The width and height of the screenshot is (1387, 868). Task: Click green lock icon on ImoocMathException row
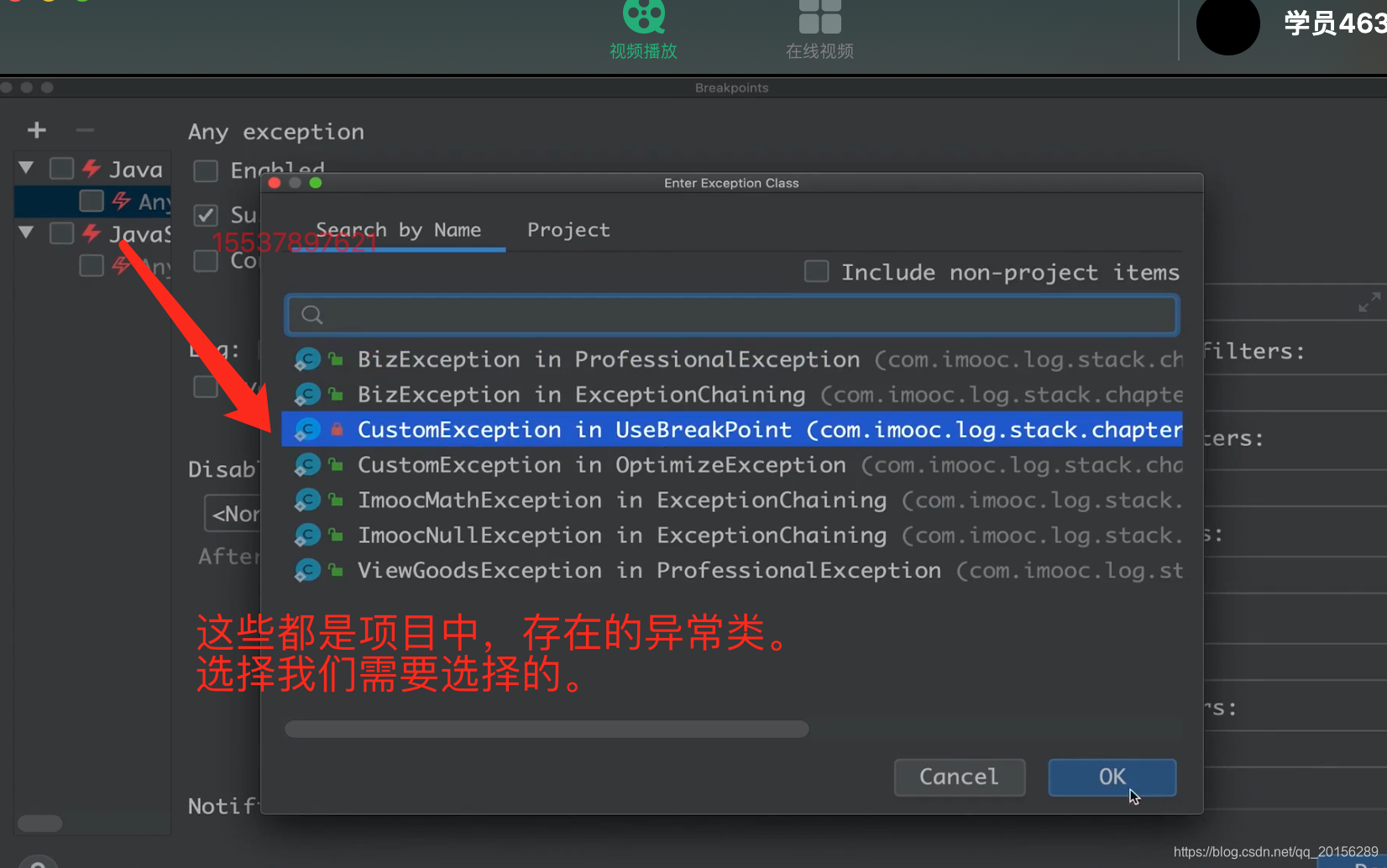[x=336, y=499]
